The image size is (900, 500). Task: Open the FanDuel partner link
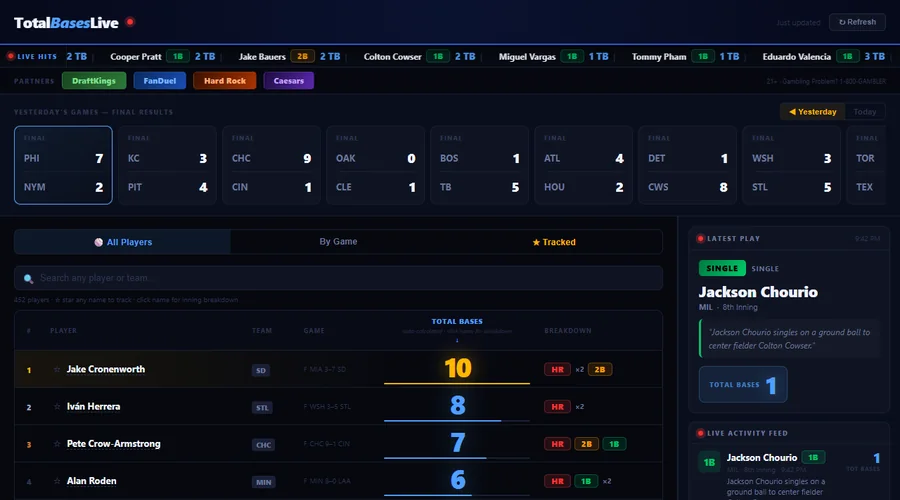(160, 81)
